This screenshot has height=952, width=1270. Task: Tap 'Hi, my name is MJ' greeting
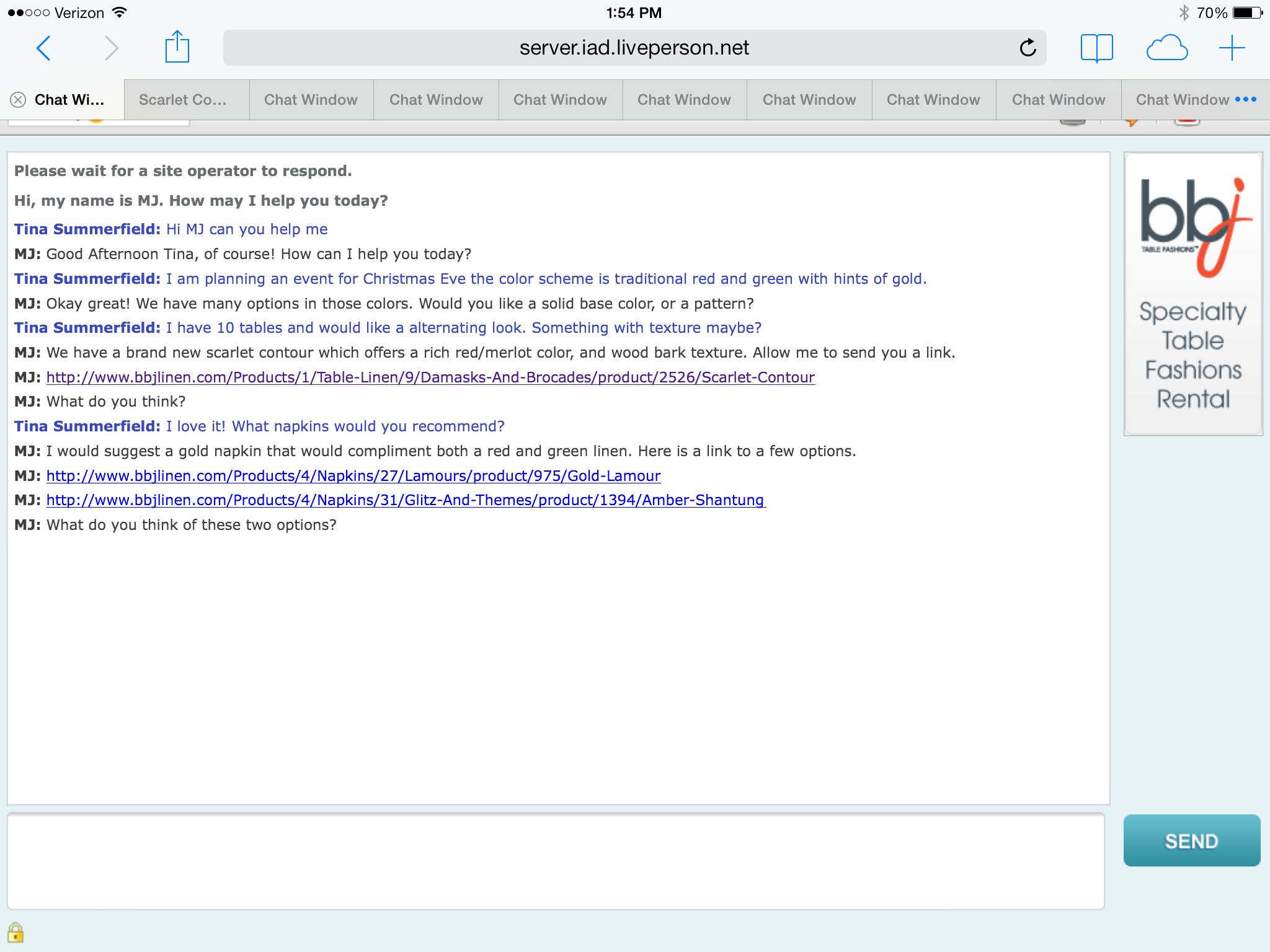click(x=201, y=201)
